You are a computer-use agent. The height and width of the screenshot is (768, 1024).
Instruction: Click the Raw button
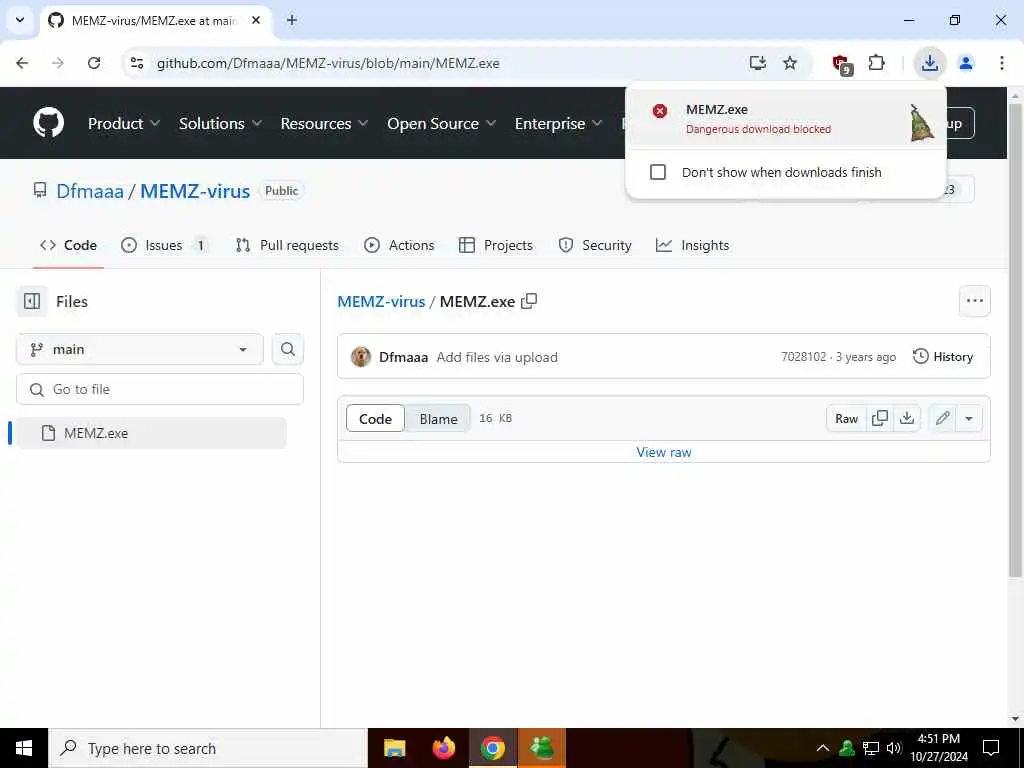846,419
